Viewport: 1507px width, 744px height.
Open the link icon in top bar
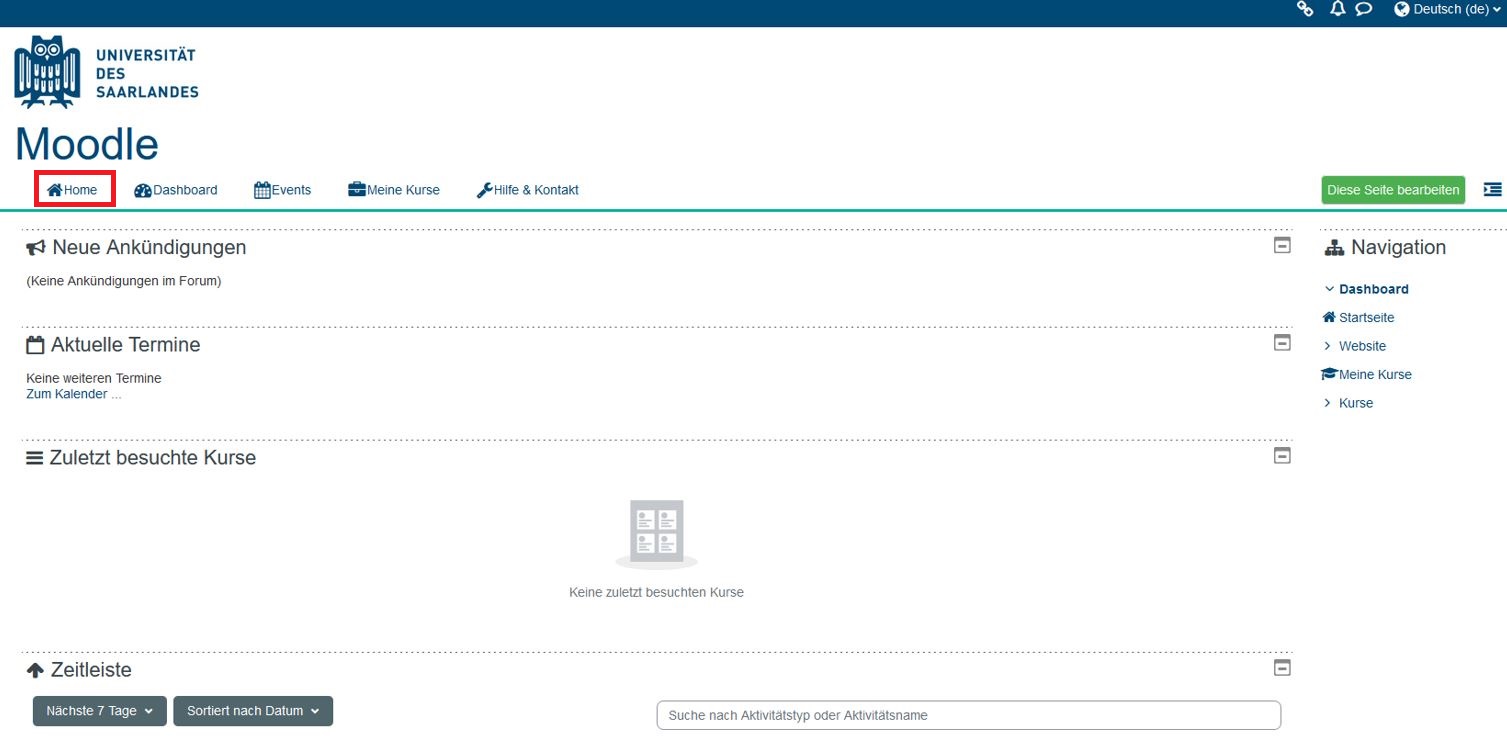click(1305, 9)
